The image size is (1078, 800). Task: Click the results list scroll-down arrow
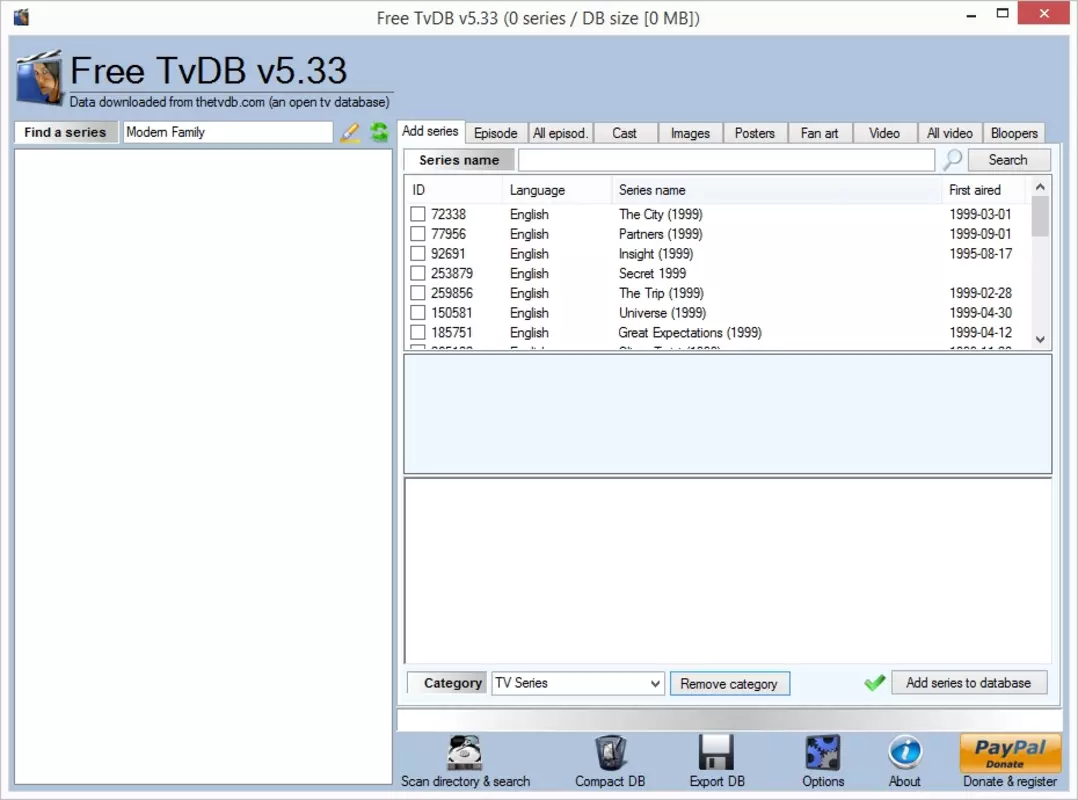point(1040,339)
